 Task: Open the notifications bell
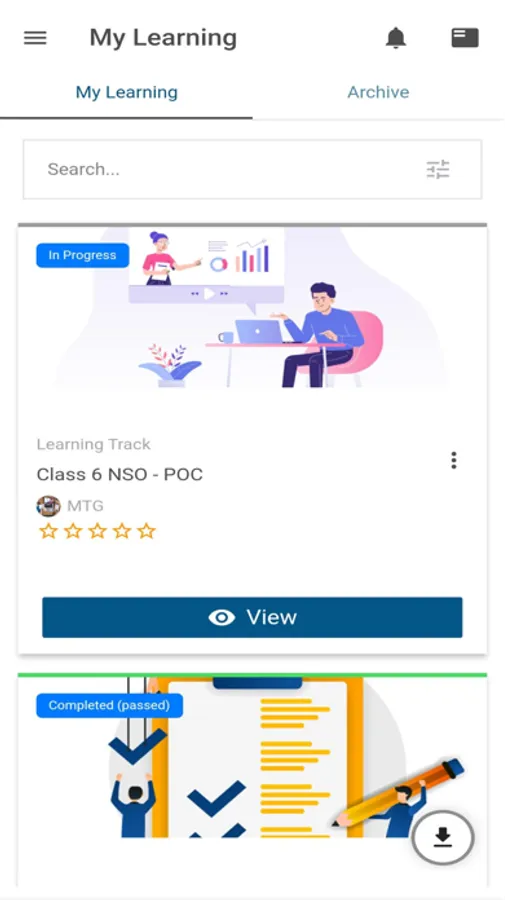click(x=396, y=38)
